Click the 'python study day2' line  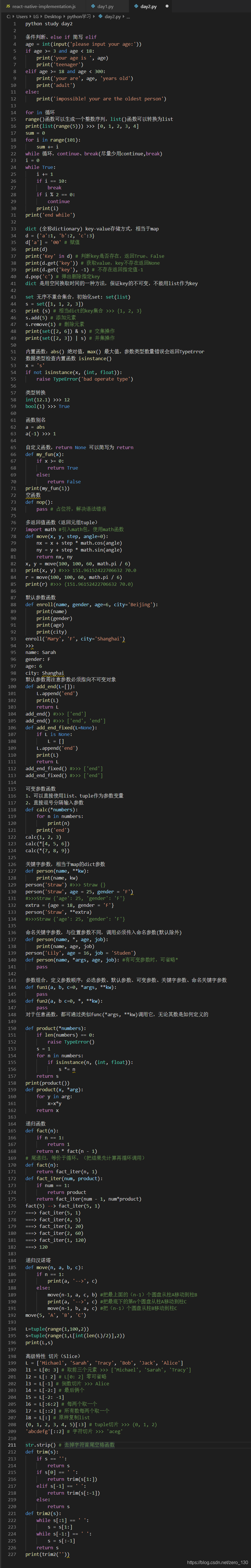(x=49, y=24)
